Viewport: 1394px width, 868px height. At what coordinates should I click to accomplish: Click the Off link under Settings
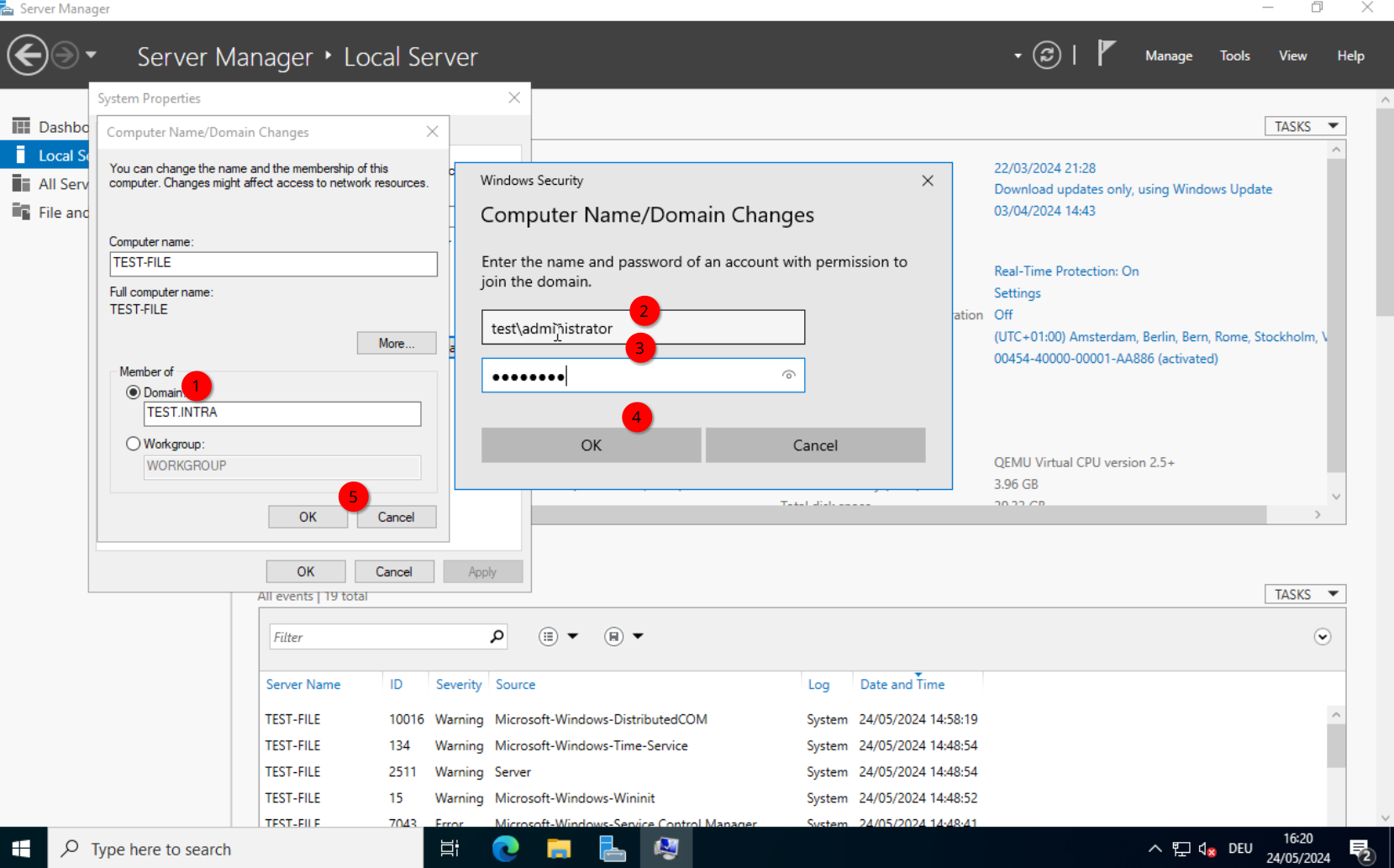1003,314
